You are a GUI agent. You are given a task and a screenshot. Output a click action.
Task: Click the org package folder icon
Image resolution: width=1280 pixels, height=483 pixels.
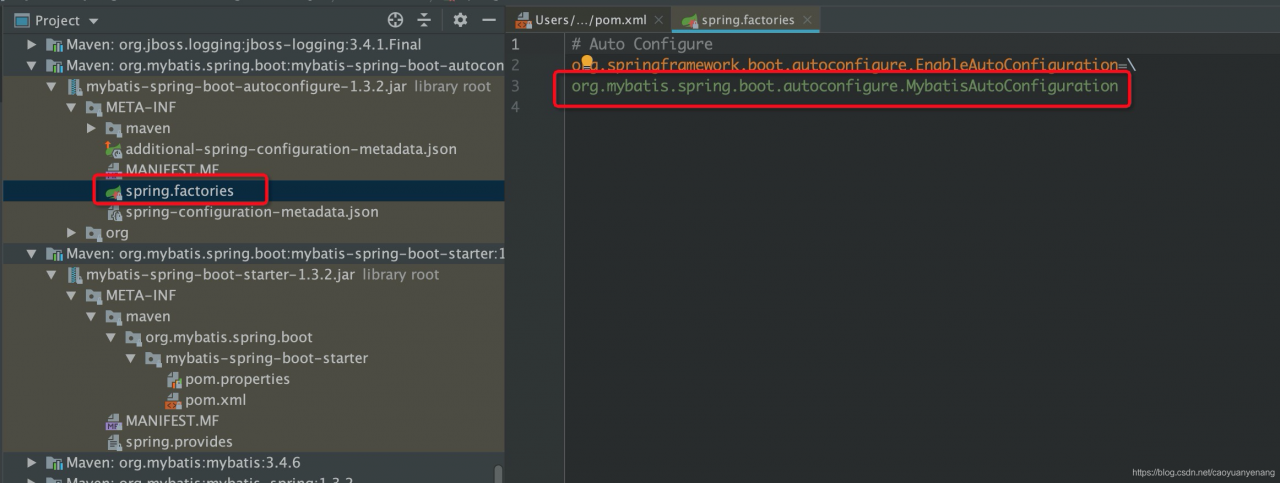point(93,233)
